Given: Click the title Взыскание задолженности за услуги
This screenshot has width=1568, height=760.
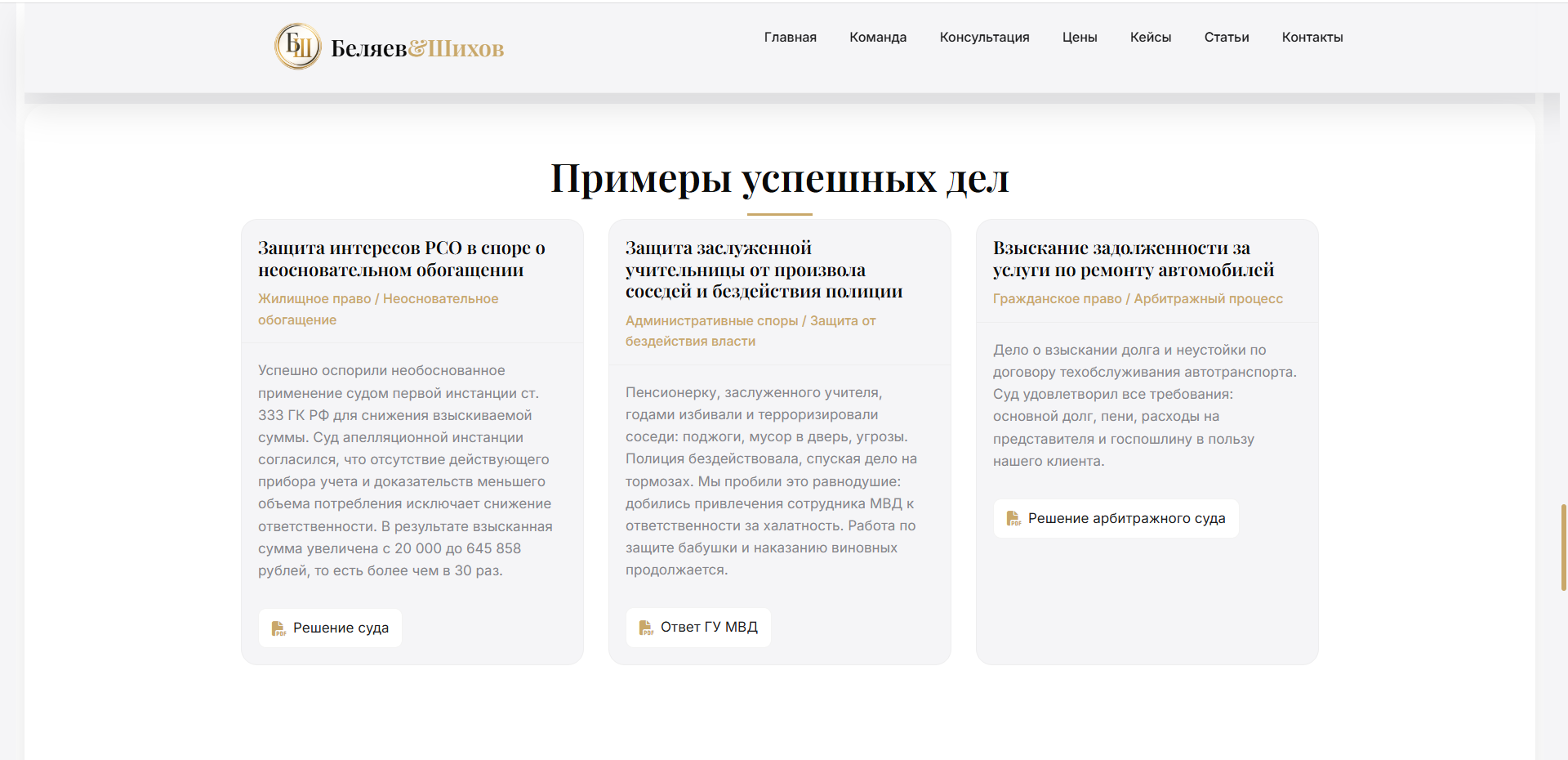Looking at the screenshot, I should pyautogui.click(x=1134, y=259).
